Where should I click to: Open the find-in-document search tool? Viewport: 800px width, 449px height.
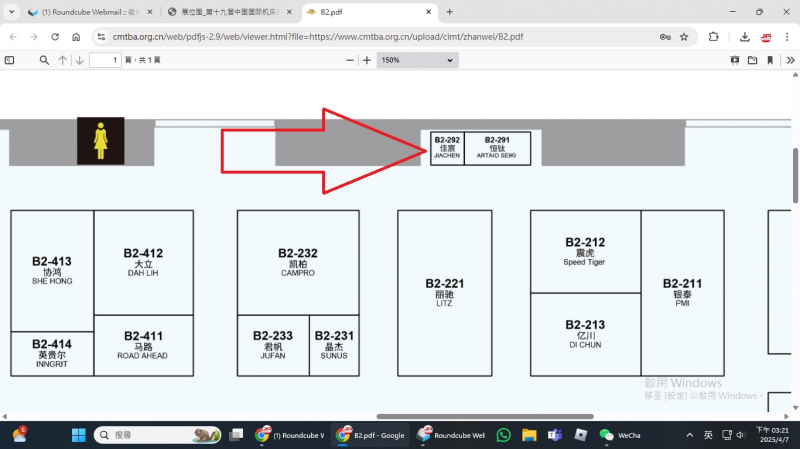[x=44, y=60]
